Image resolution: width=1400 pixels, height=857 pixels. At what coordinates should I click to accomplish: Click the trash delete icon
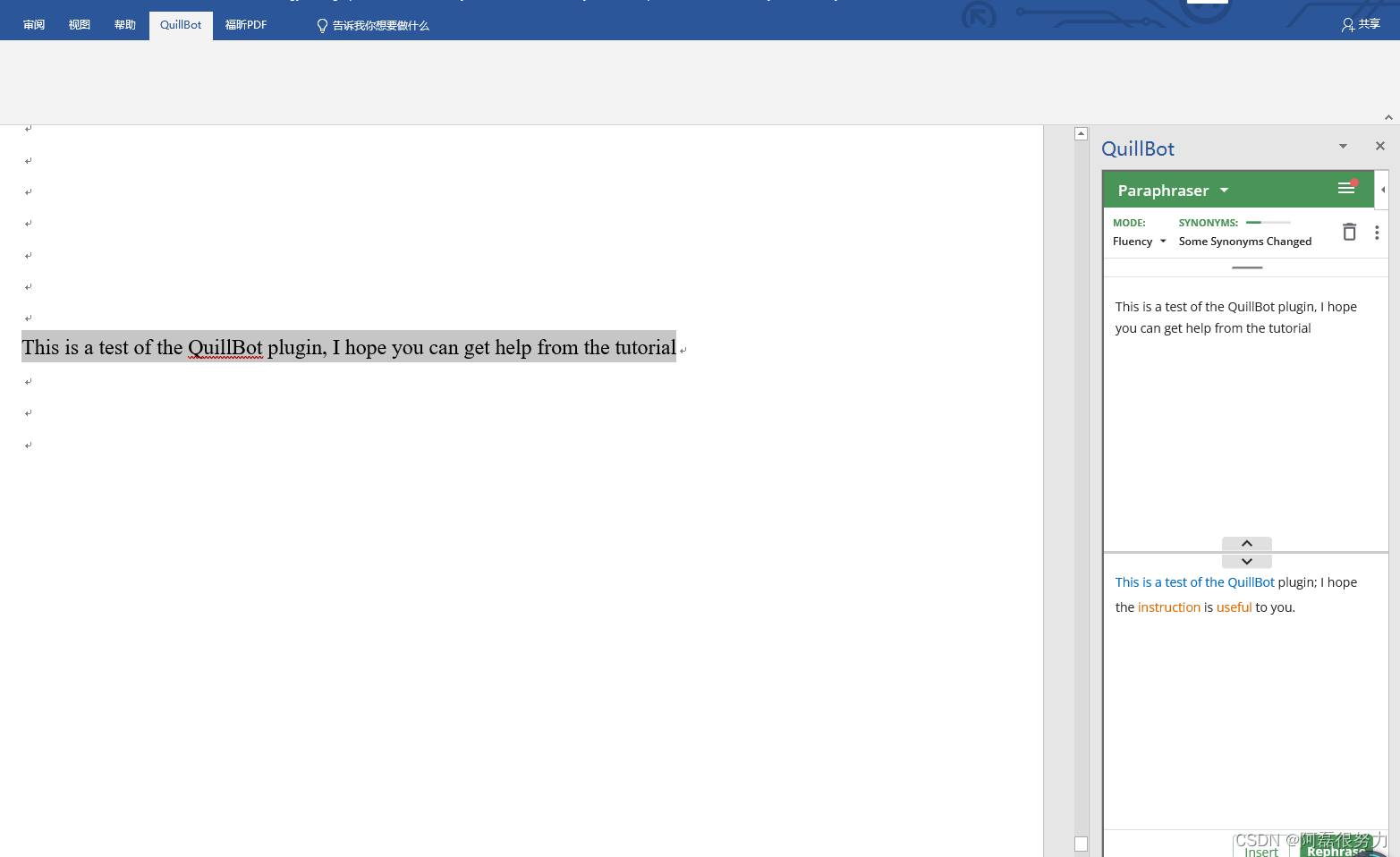pyautogui.click(x=1349, y=232)
